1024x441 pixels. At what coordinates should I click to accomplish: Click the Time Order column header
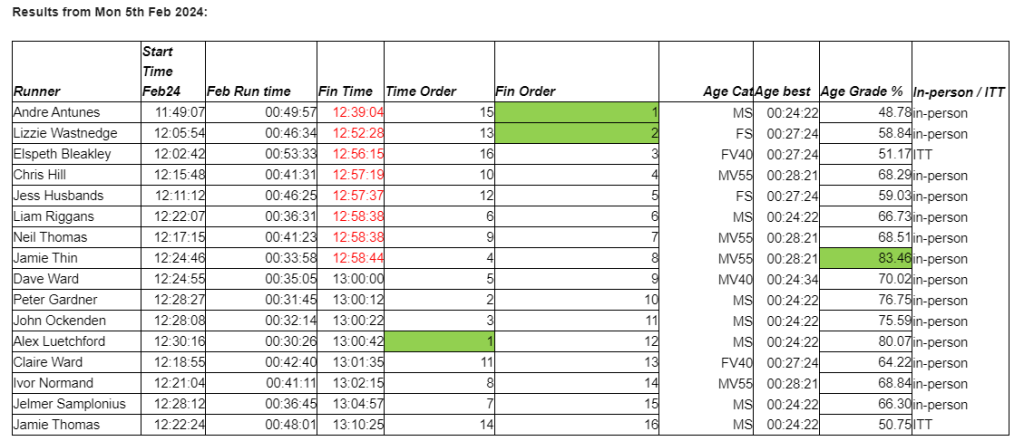[x=421, y=91]
